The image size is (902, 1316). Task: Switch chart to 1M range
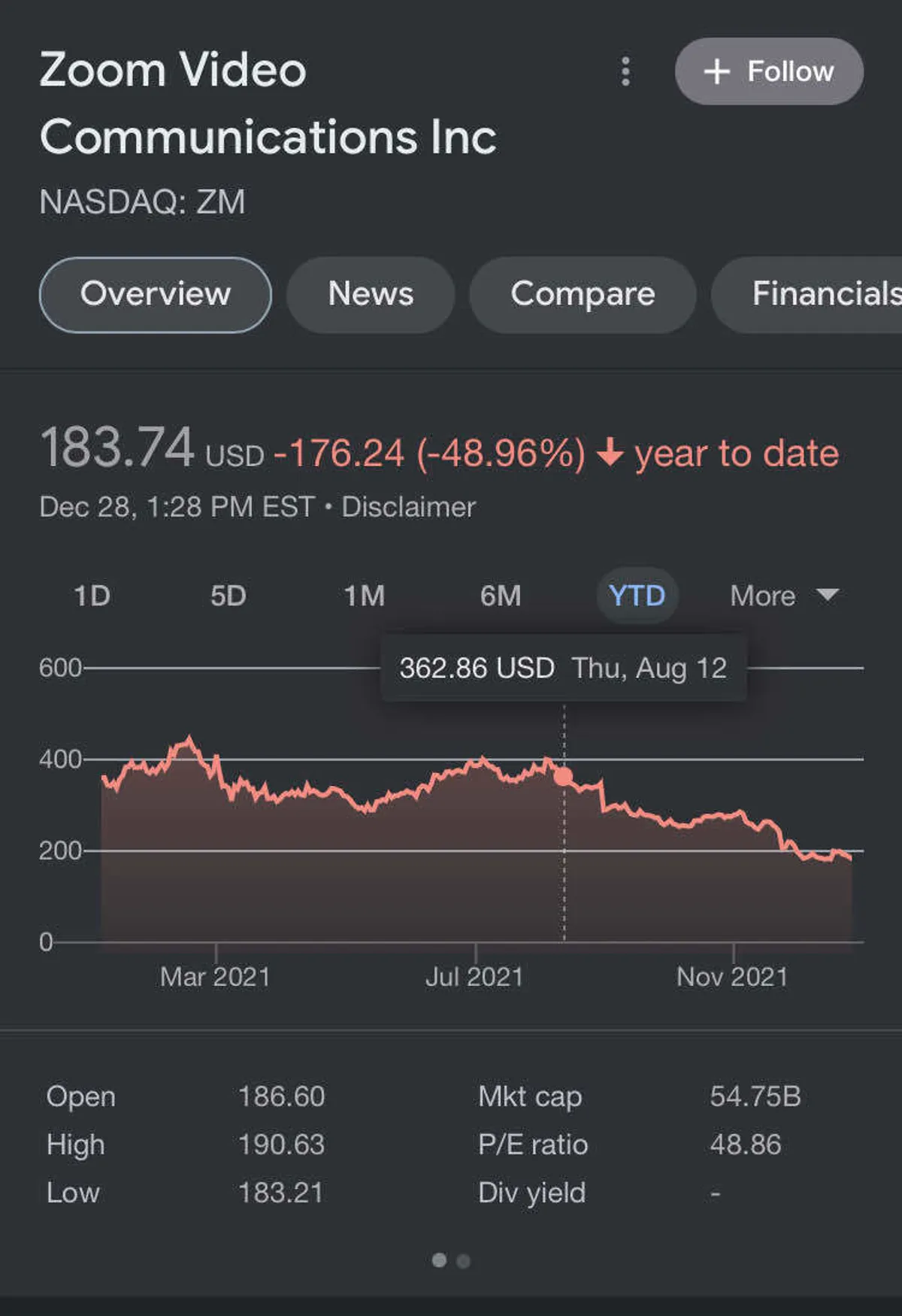tap(364, 596)
